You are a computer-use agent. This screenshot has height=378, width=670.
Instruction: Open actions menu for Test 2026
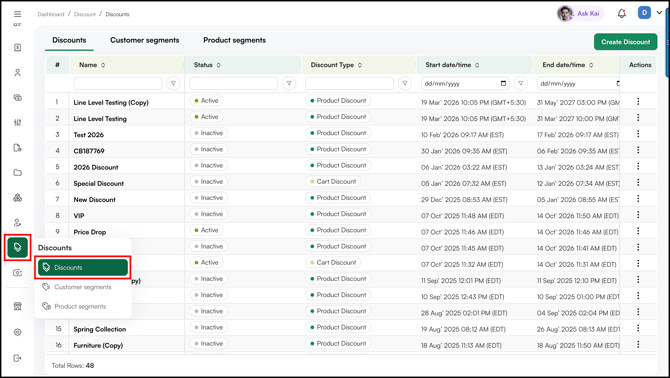pyautogui.click(x=638, y=134)
